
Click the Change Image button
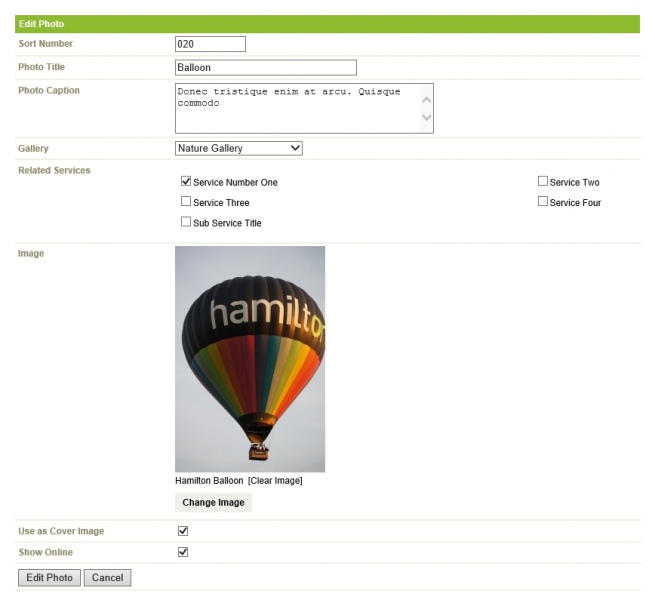click(213, 502)
